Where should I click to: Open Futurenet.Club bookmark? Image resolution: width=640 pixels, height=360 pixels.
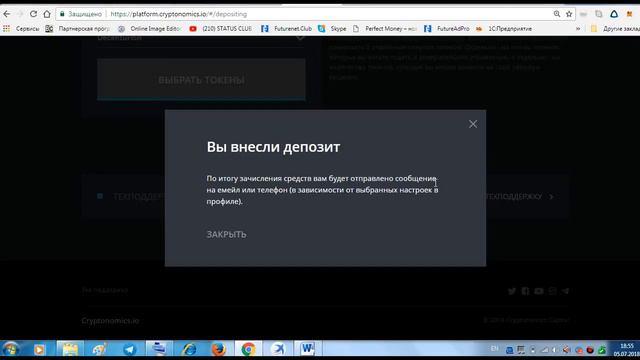(287, 29)
